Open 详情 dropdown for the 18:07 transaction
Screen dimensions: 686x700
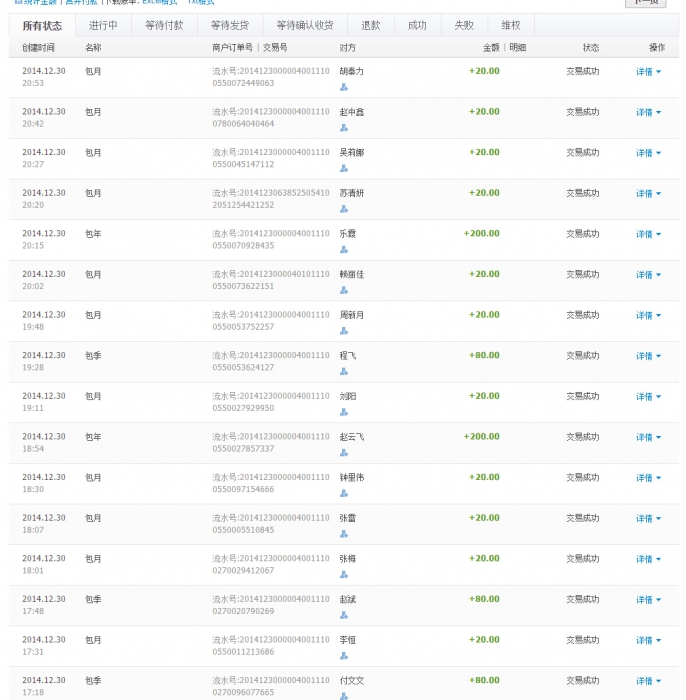(648, 519)
